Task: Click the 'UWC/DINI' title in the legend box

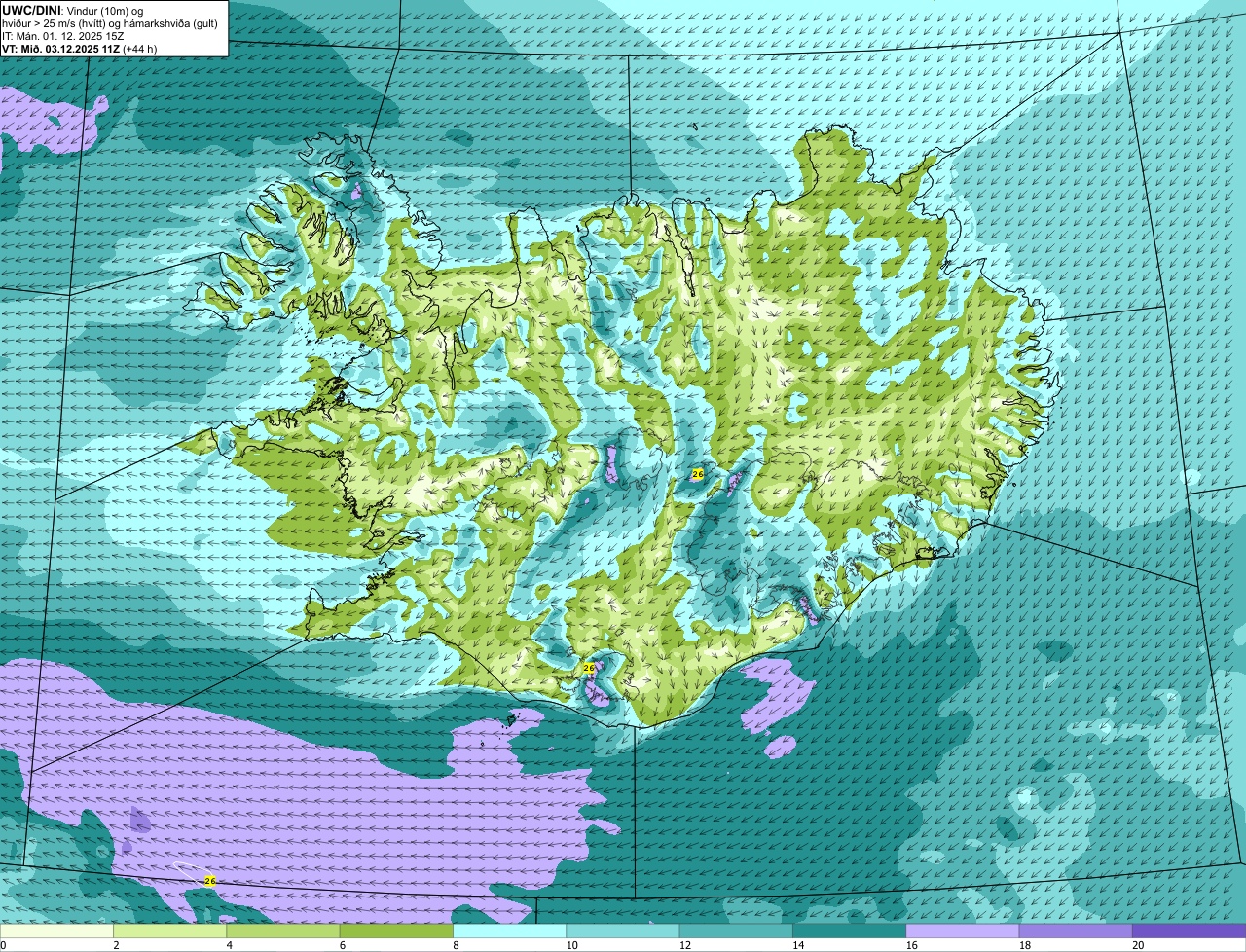Action: point(31,10)
